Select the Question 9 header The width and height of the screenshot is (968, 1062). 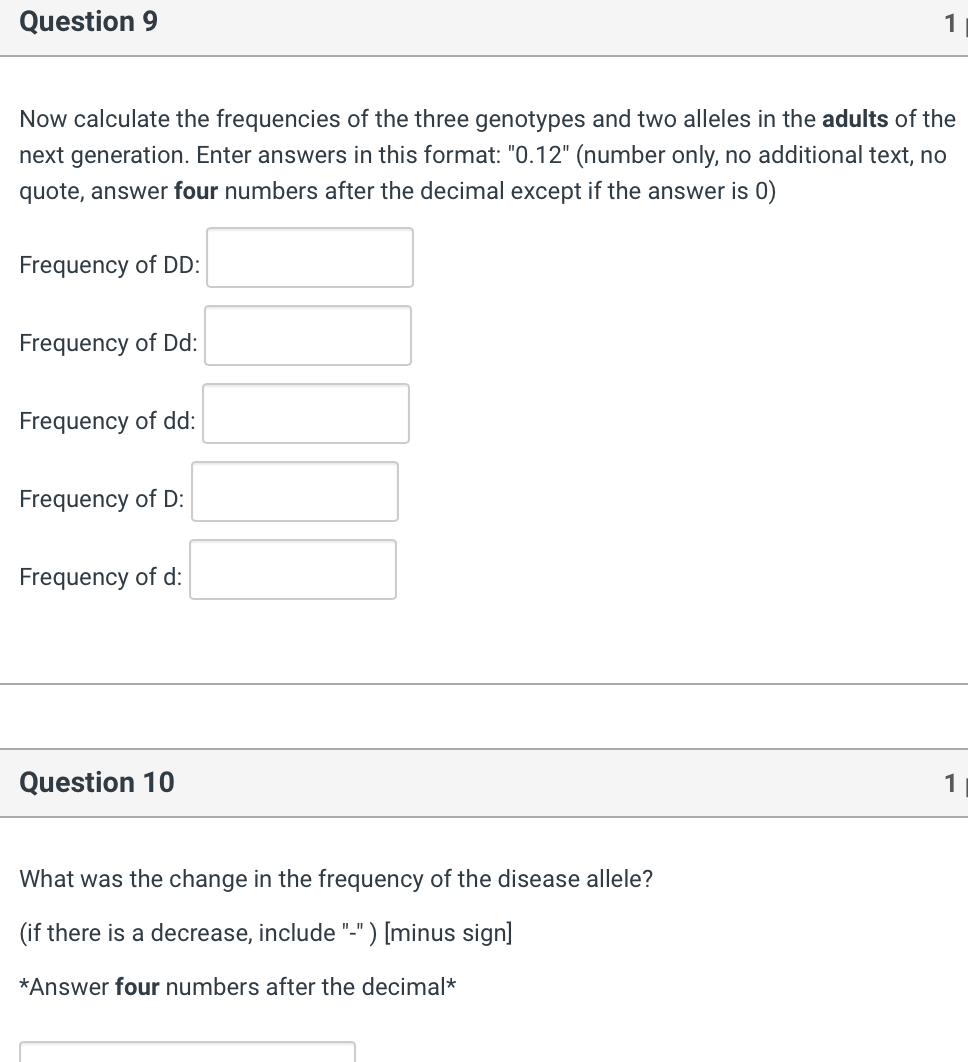click(x=88, y=21)
